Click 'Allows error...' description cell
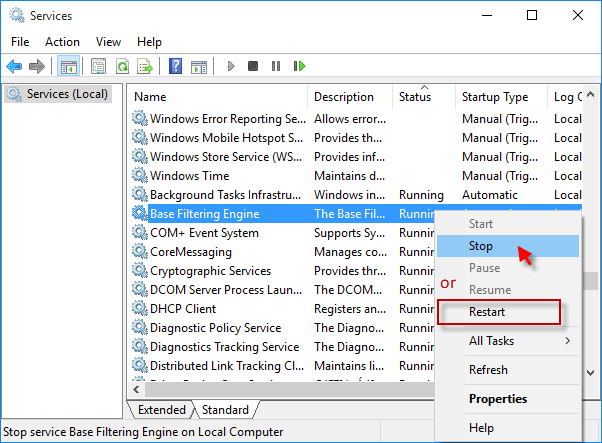The image size is (602, 443). (350, 119)
